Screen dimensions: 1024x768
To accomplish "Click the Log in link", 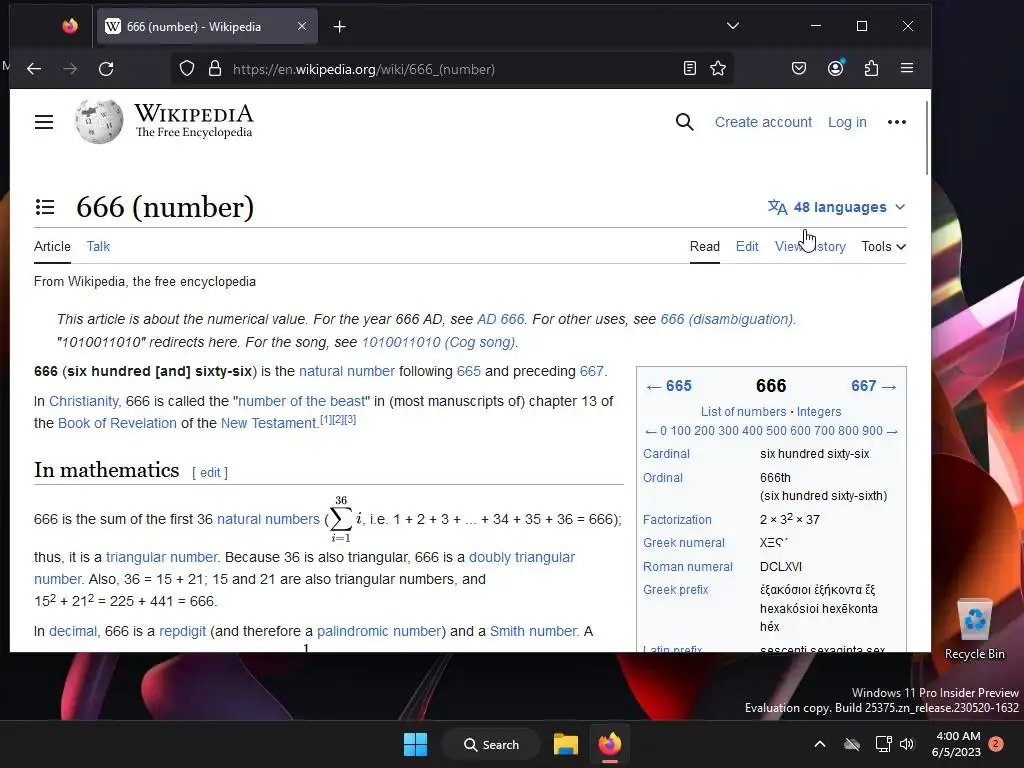I will [x=847, y=122].
